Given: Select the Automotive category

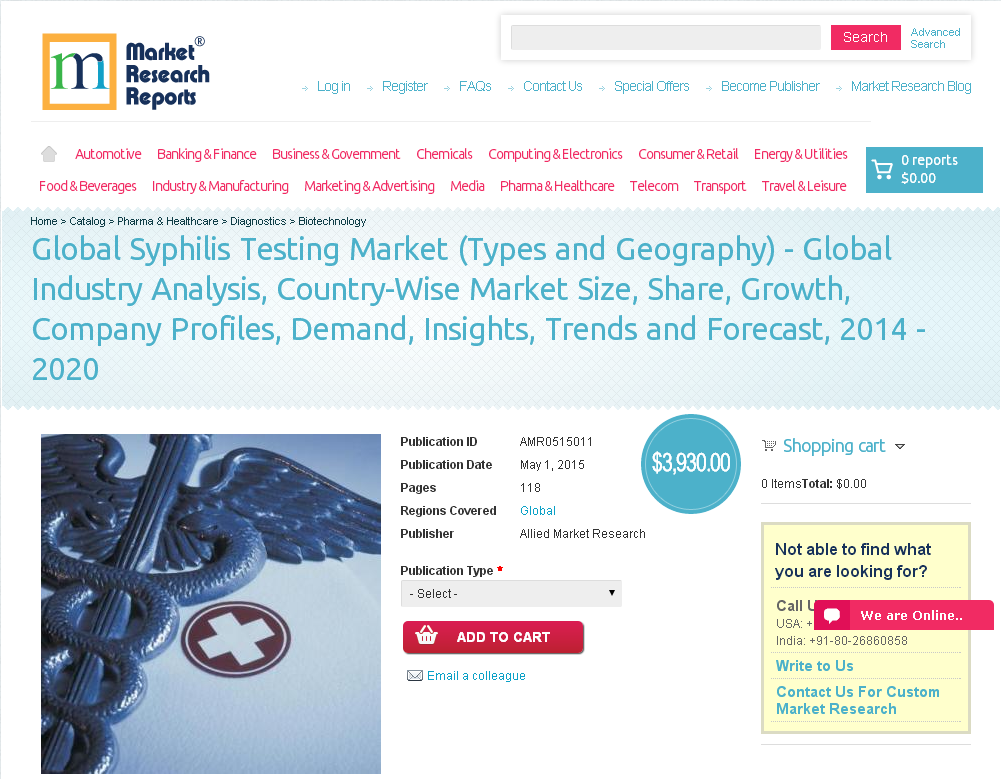Looking at the screenshot, I should click(x=107, y=154).
